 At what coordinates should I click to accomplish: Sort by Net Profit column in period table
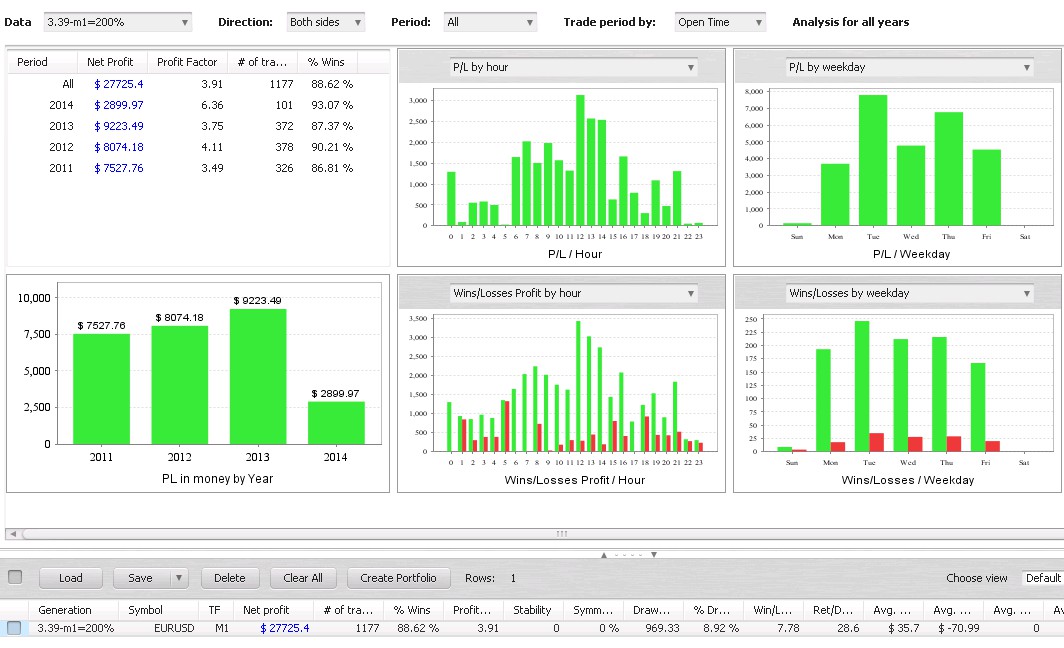coord(111,62)
